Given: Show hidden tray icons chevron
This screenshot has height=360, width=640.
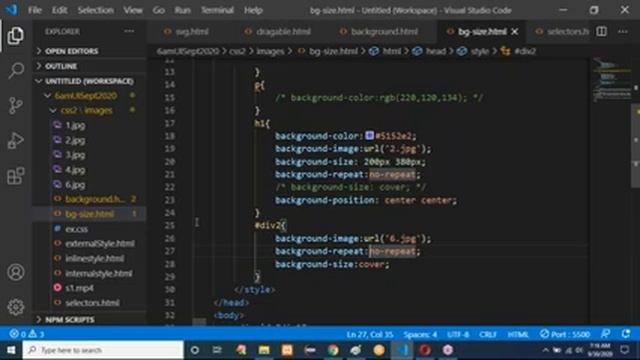Looking at the screenshot, I should pyautogui.click(x=545, y=350).
